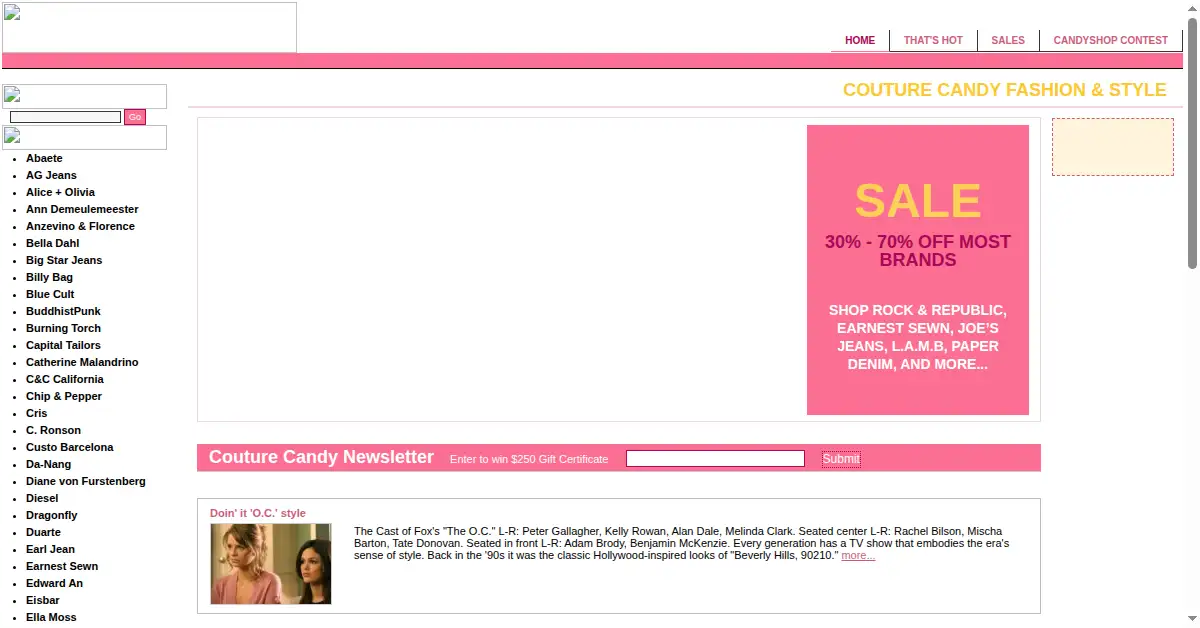
Task: Open the AG Jeans brand link
Action: coord(51,175)
